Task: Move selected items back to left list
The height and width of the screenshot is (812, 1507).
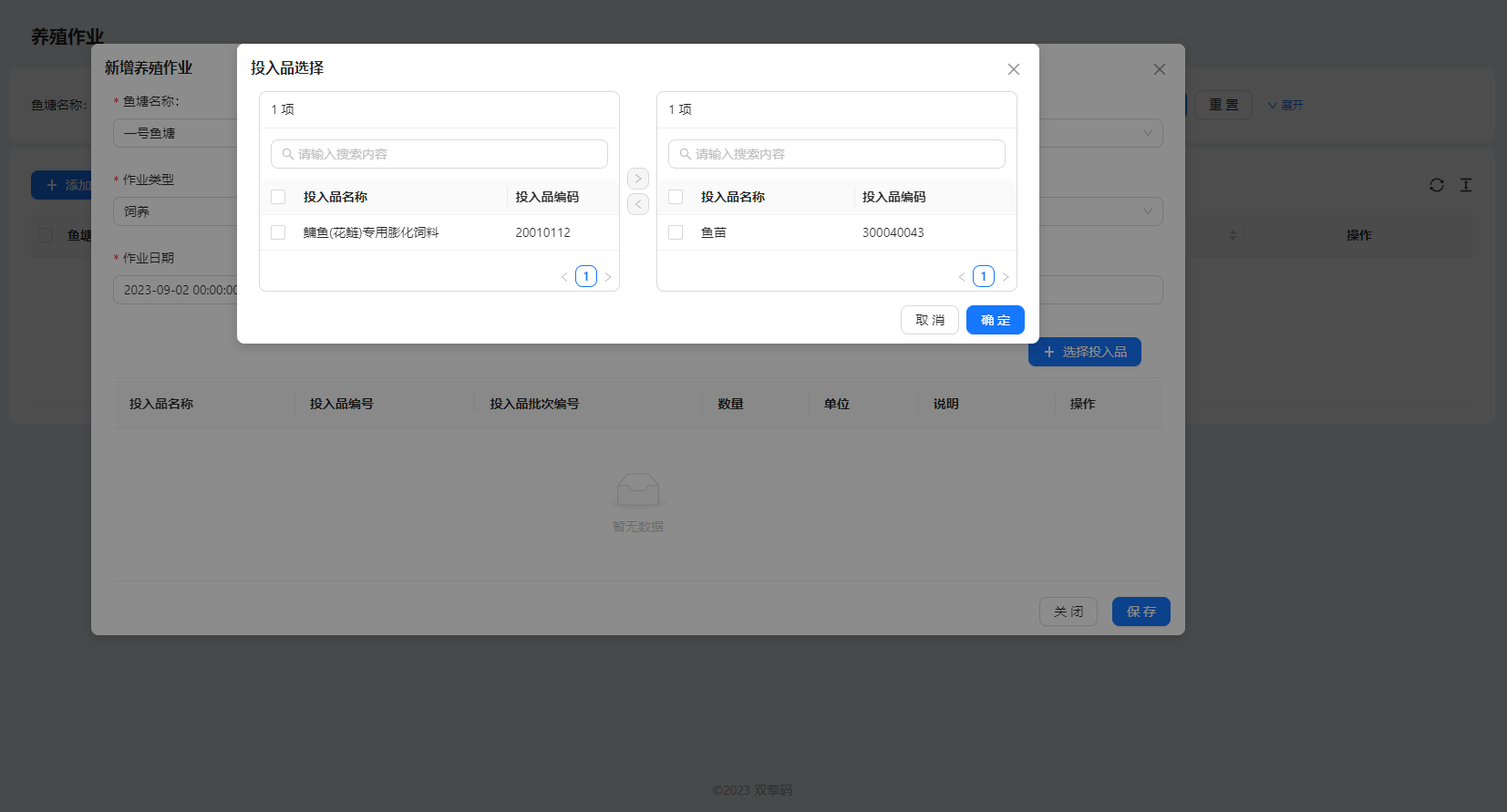Action: pyautogui.click(x=638, y=204)
